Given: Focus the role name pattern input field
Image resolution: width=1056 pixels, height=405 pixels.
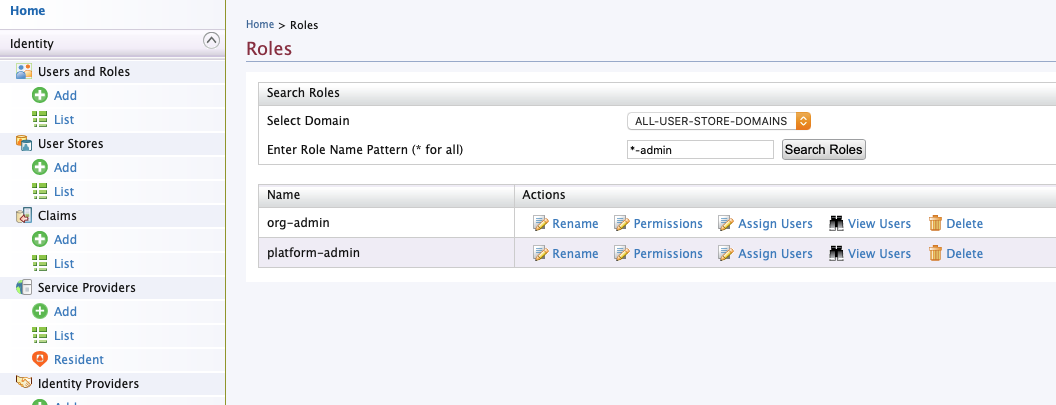Looking at the screenshot, I should pyautogui.click(x=700, y=150).
